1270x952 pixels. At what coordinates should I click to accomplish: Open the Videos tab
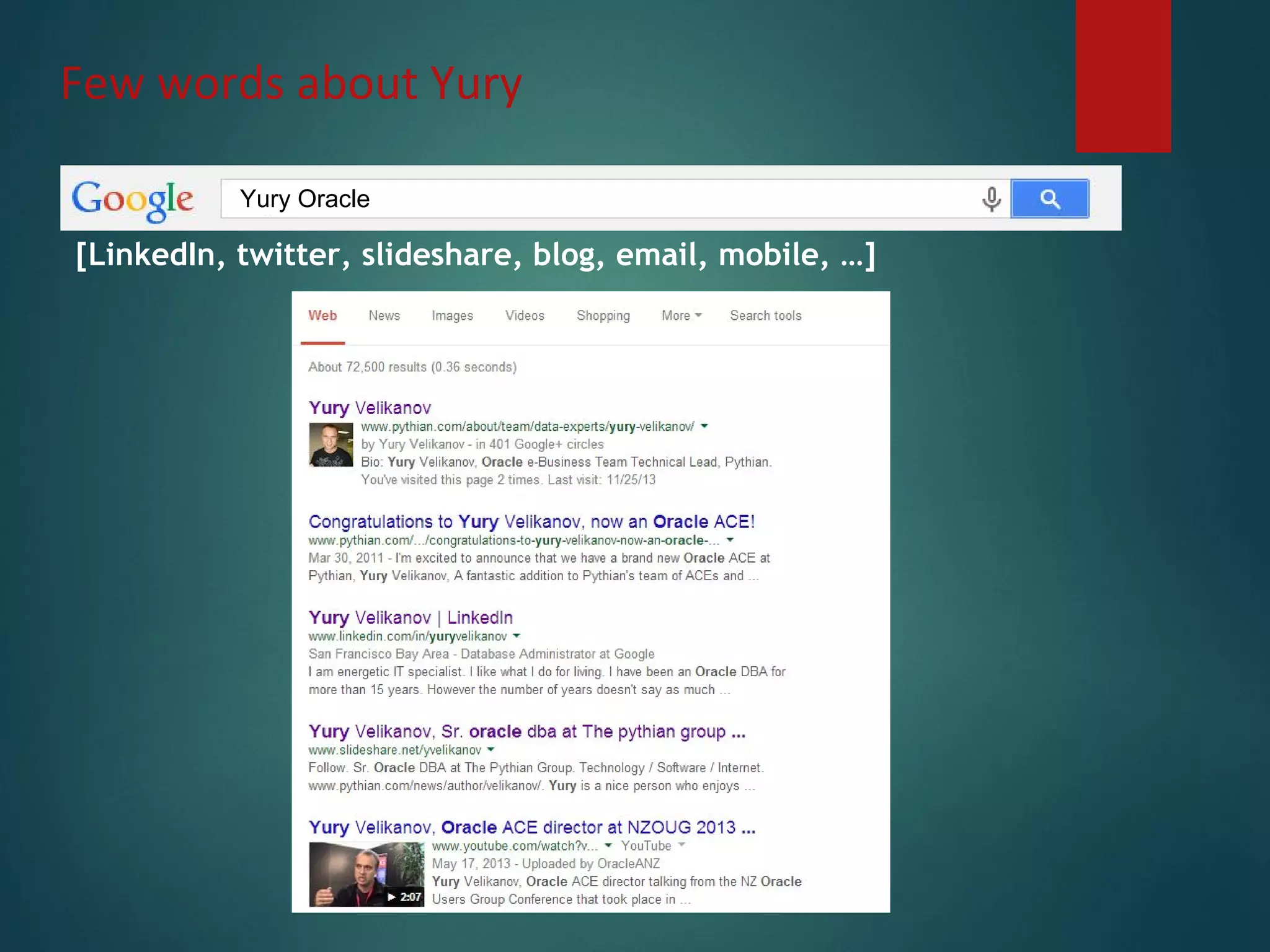525,315
